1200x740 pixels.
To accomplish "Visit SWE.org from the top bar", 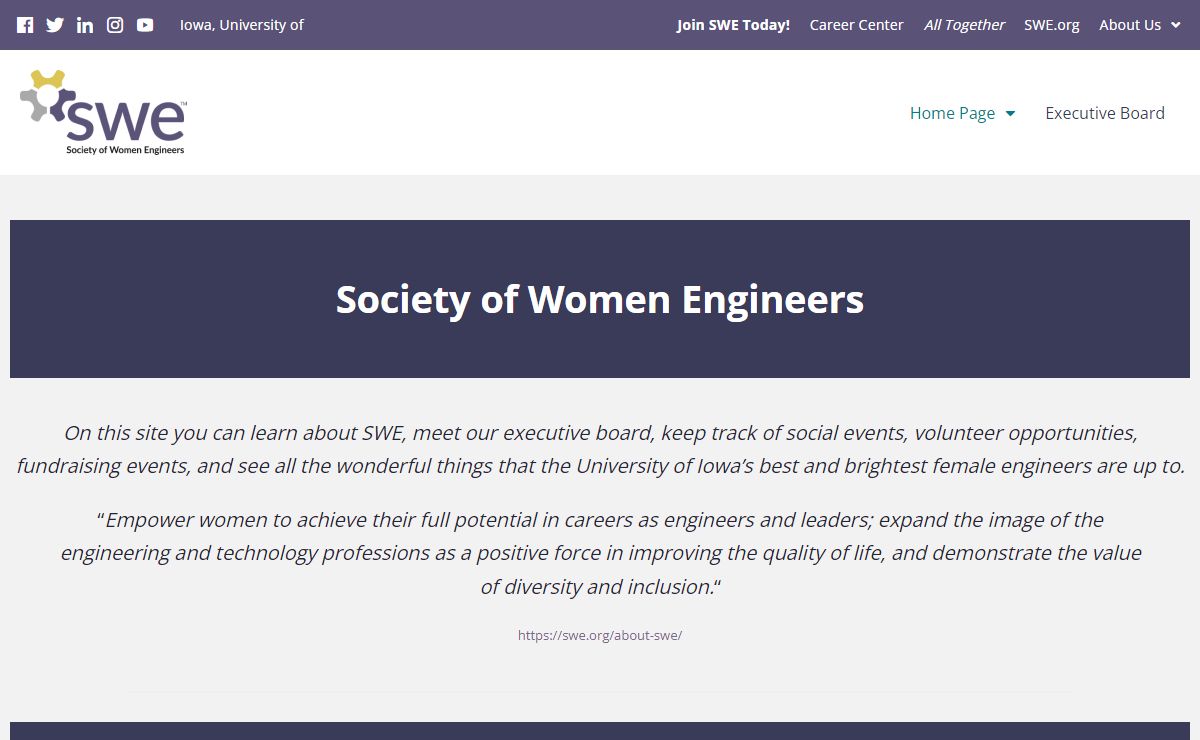I will tap(1052, 25).
